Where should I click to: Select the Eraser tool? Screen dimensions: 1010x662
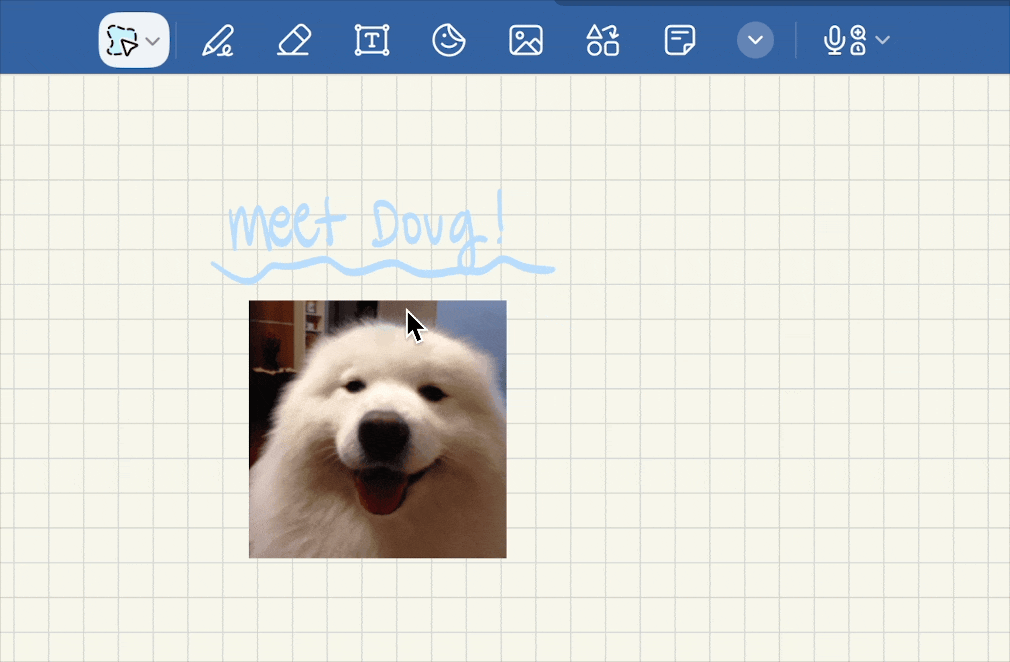click(x=294, y=41)
